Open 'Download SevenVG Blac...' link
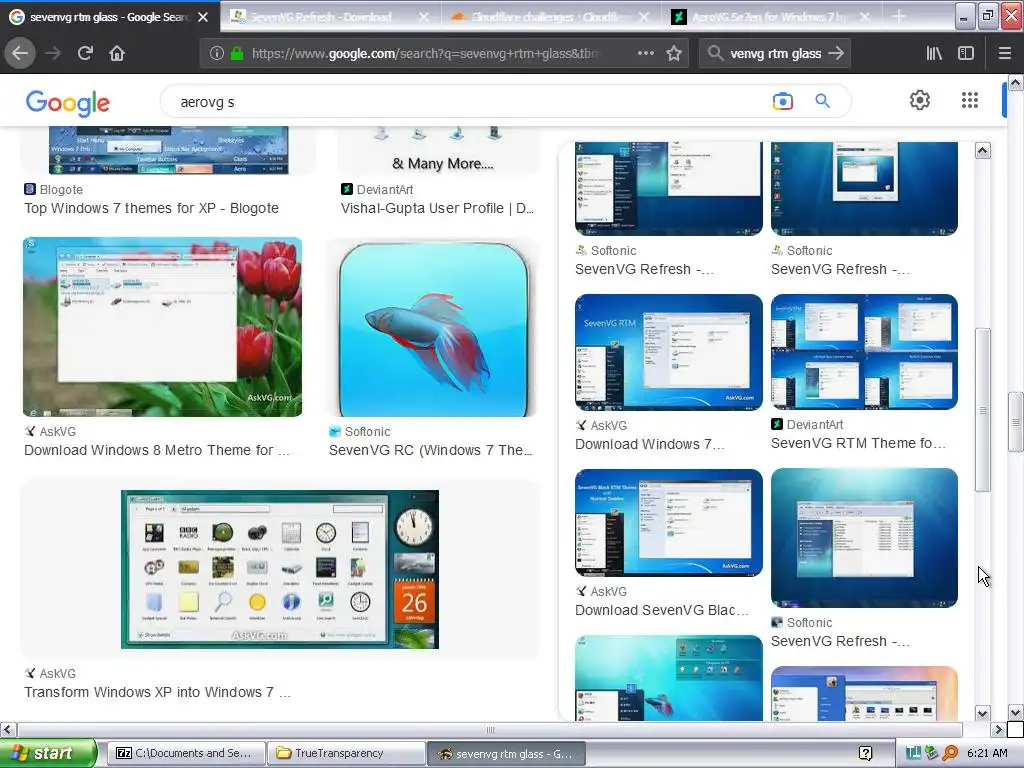The width and height of the screenshot is (1024, 768). [662, 610]
